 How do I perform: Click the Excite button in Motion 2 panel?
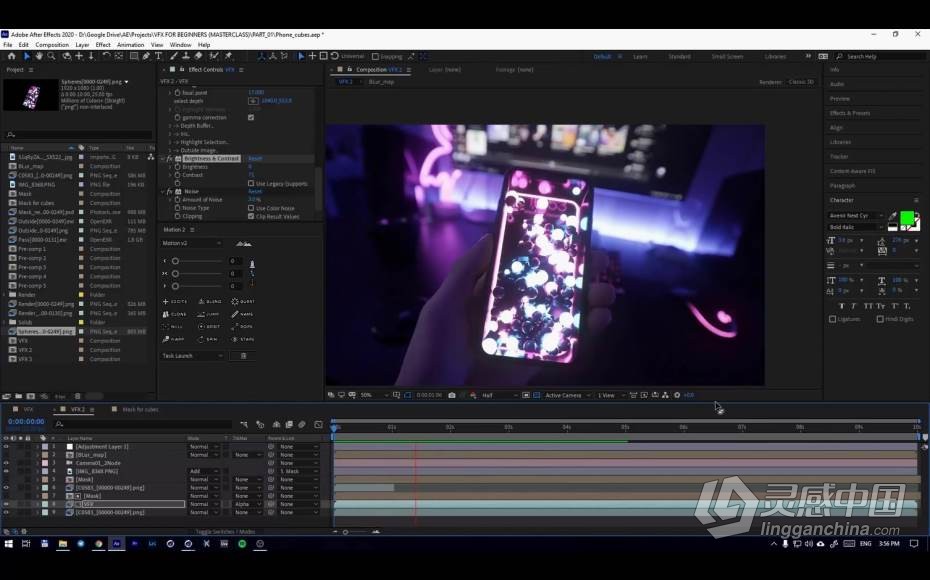click(x=175, y=301)
